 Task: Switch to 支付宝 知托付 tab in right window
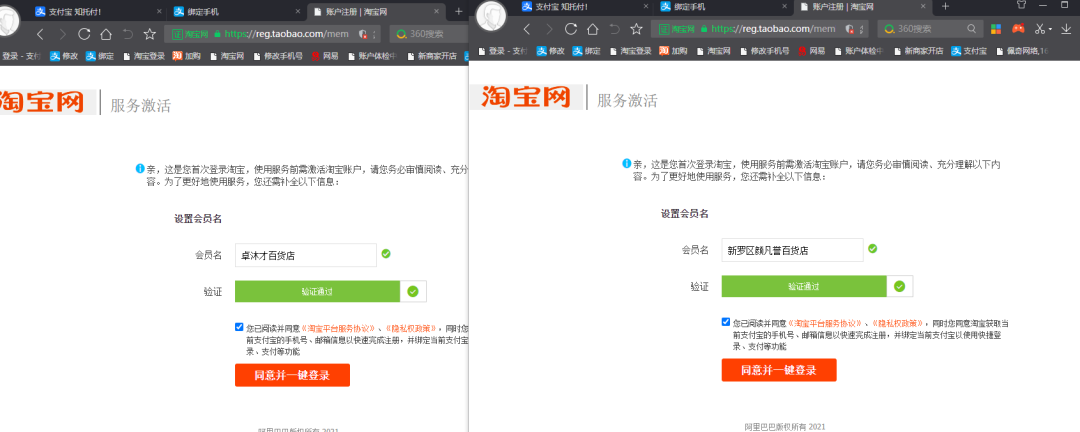click(584, 7)
